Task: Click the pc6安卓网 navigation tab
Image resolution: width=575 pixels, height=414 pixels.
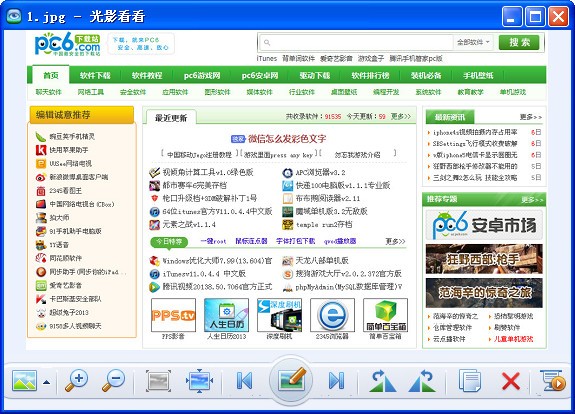Action: click(260, 76)
